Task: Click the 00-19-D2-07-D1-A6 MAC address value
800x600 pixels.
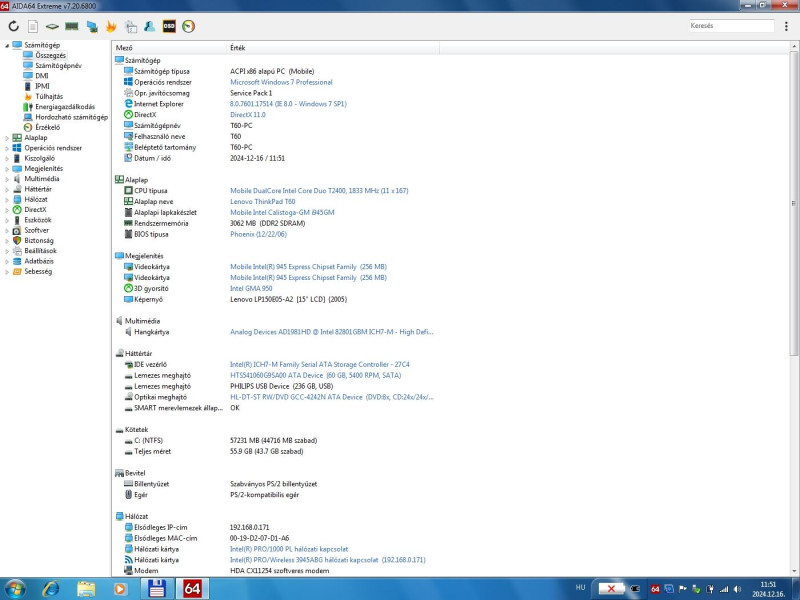Action: pyautogui.click(x=260, y=538)
